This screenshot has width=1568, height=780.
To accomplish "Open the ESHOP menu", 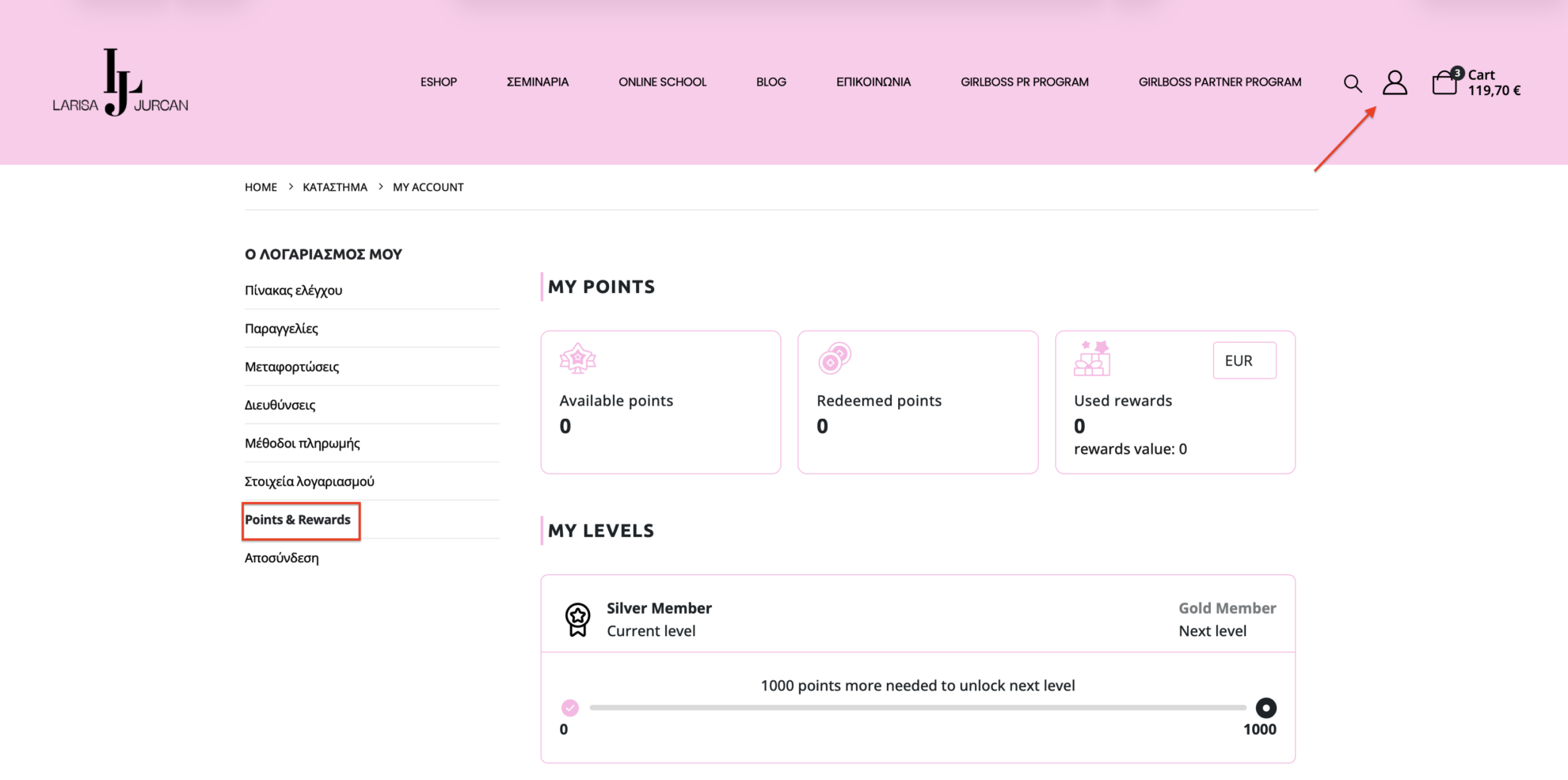I will click(x=439, y=82).
